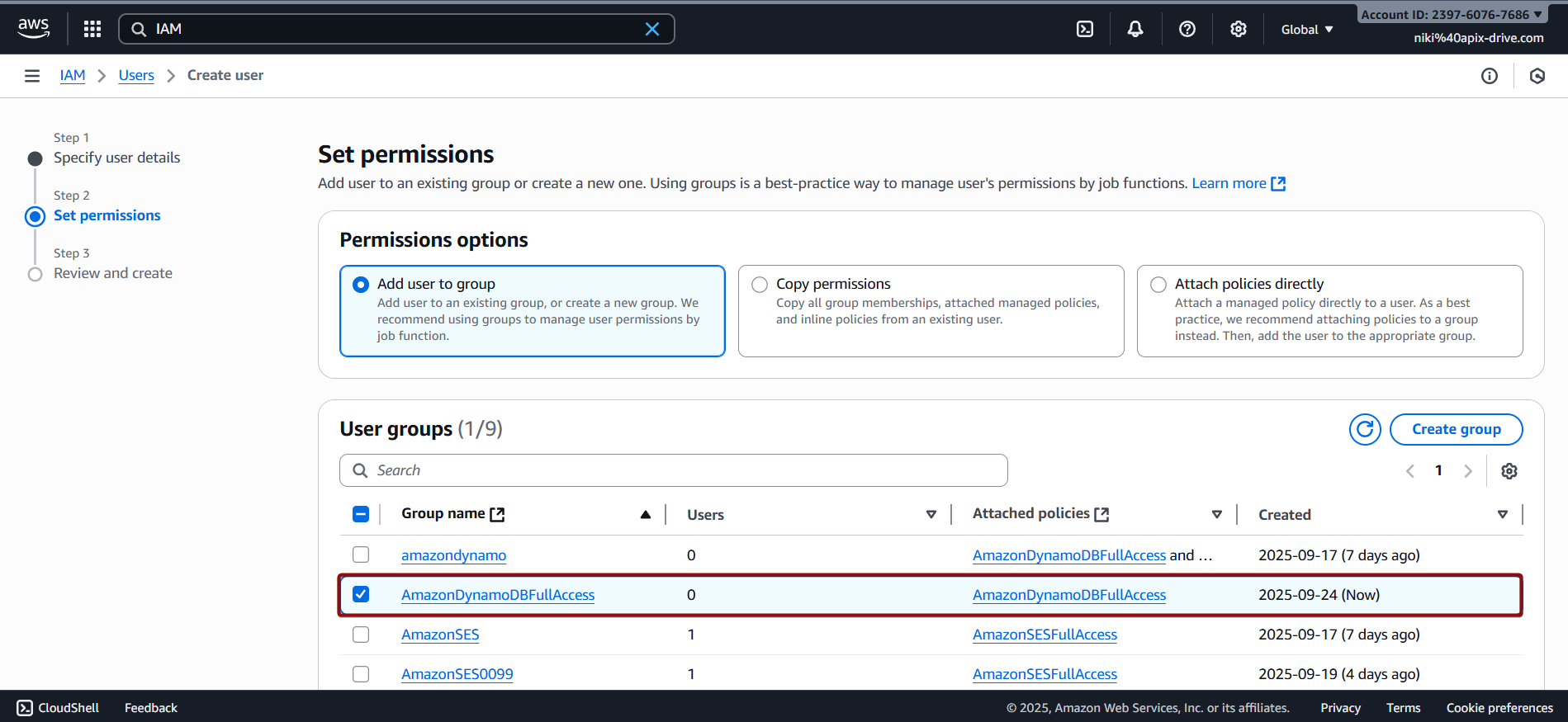
Task: Launch CloudShell from the top bar icon
Action: (x=1085, y=29)
